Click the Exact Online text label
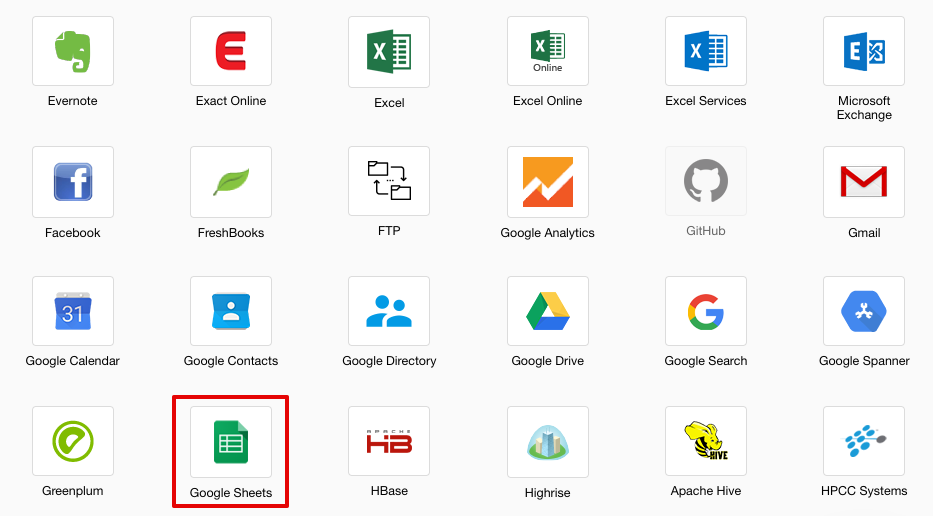This screenshot has height=516, width=933. [x=231, y=101]
